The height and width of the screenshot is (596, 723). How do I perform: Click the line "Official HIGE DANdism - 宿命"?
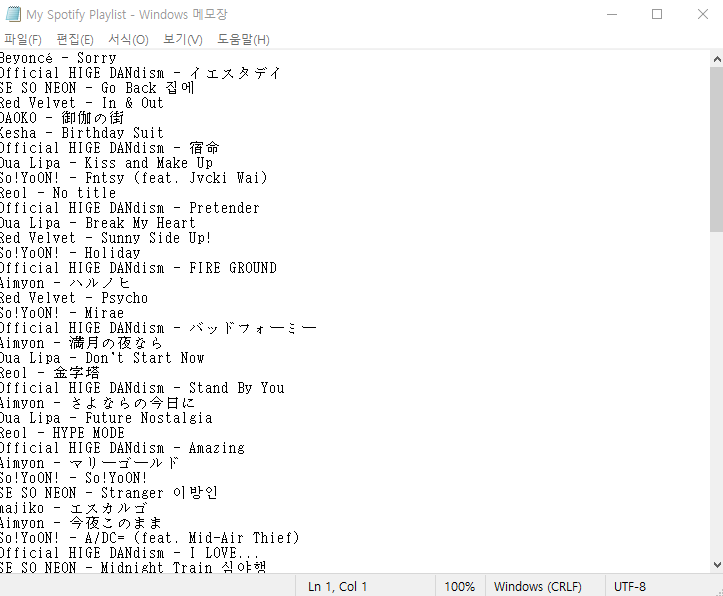click(x=110, y=148)
